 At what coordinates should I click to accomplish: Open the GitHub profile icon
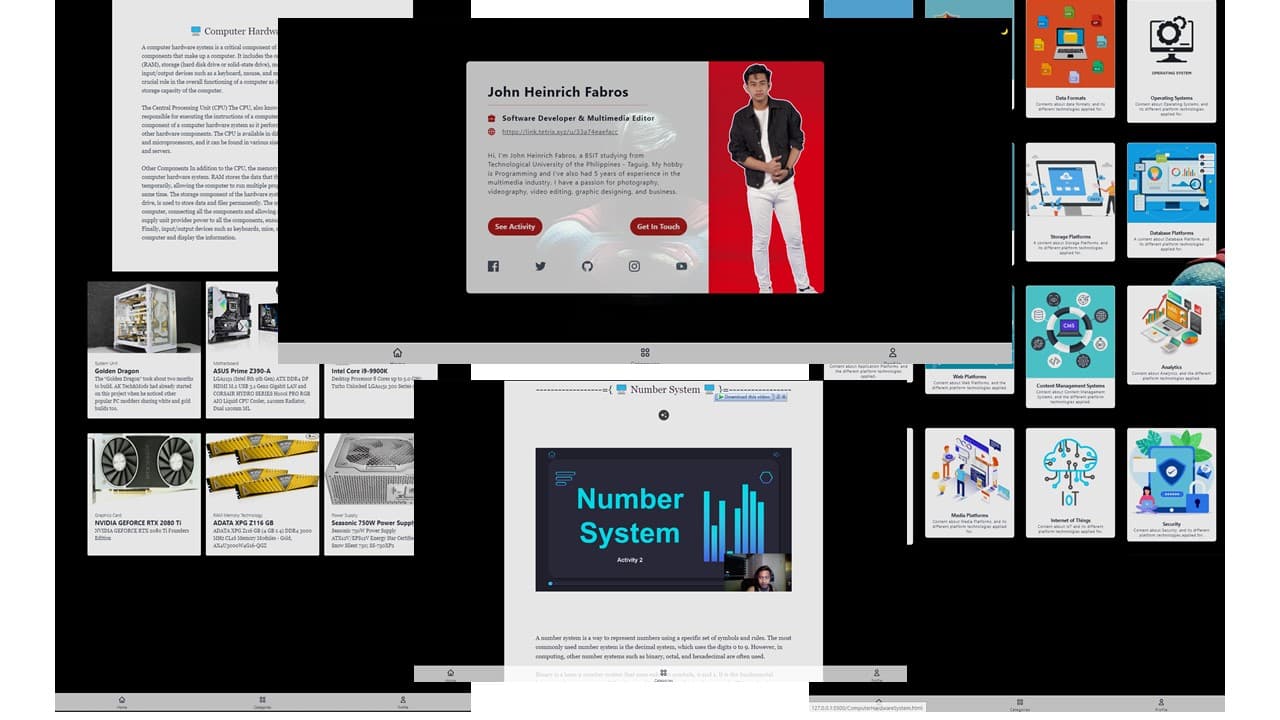coord(587,266)
